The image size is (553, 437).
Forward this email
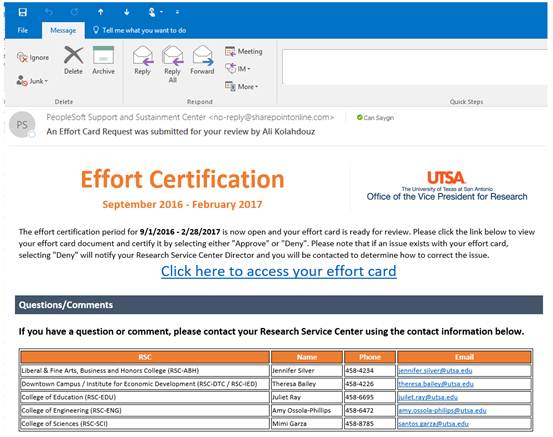click(x=202, y=60)
